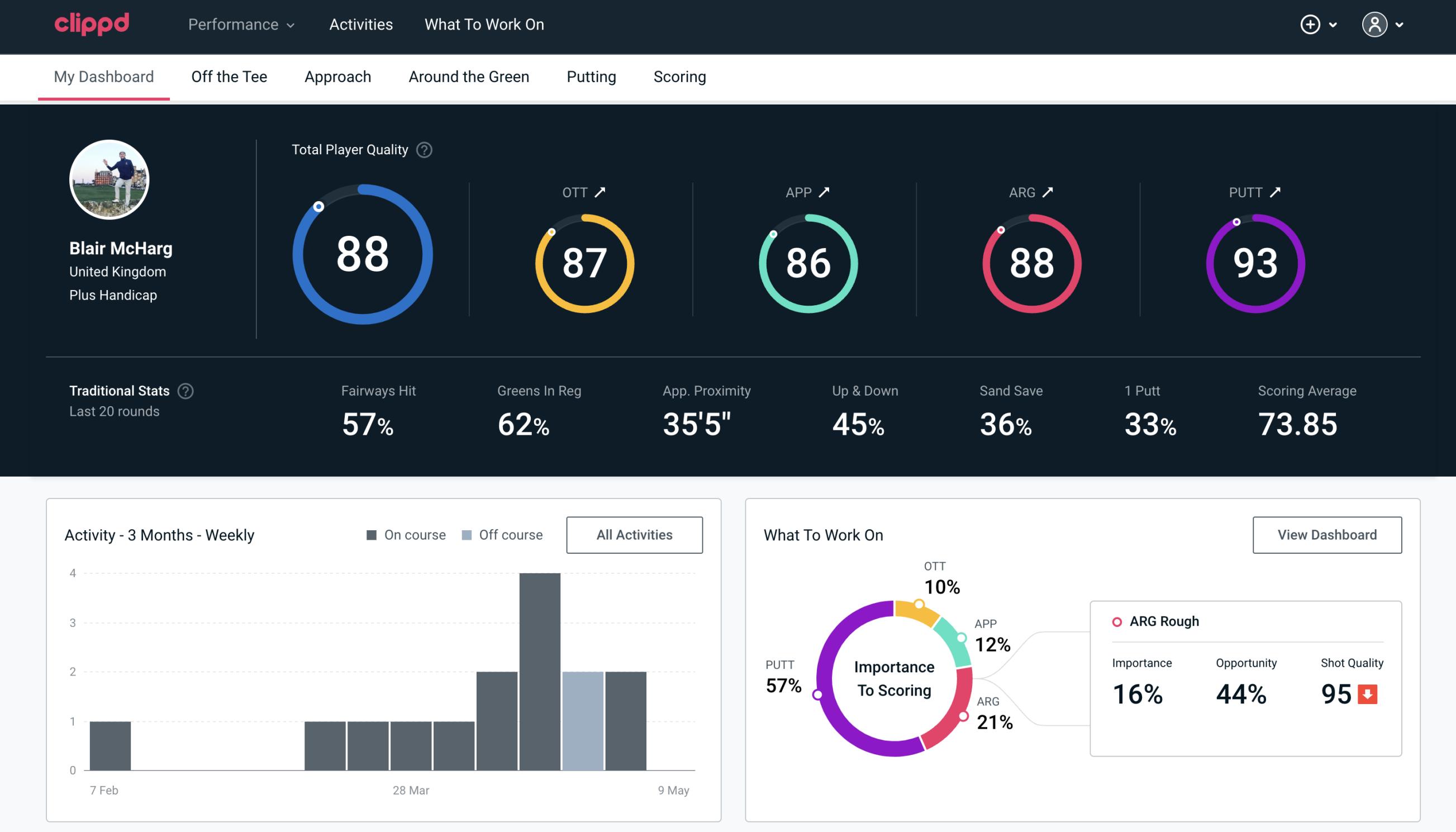Image resolution: width=1456 pixels, height=832 pixels.
Task: Click the Total Player Quality help icon
Action: point(423,150)
